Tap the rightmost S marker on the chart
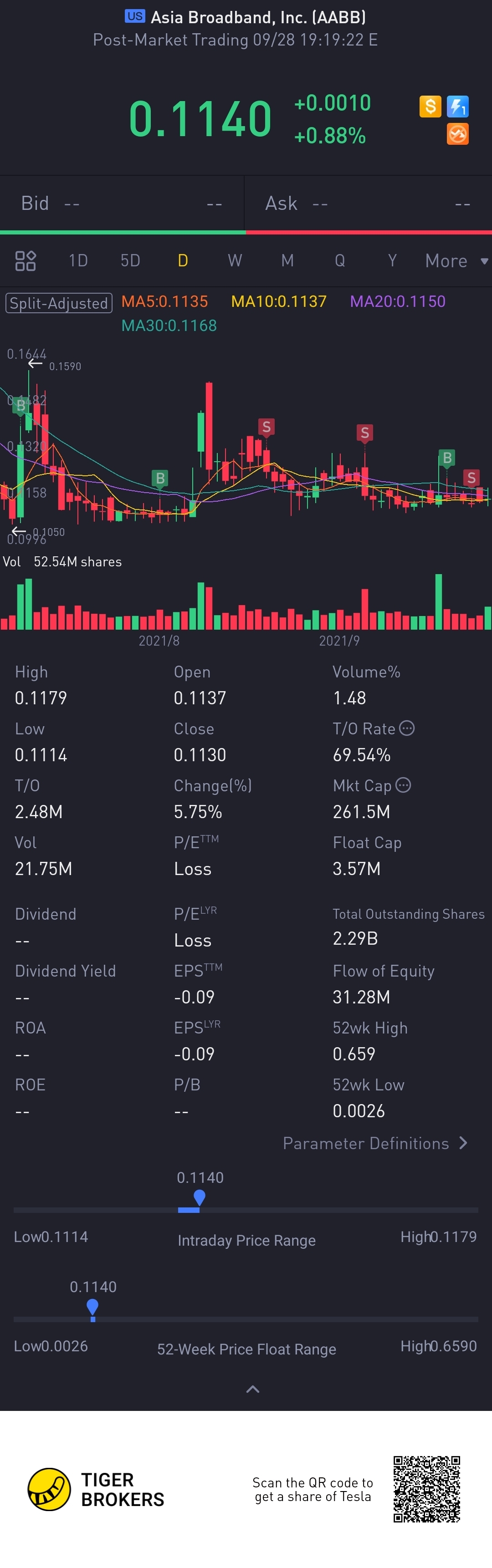 471,478
